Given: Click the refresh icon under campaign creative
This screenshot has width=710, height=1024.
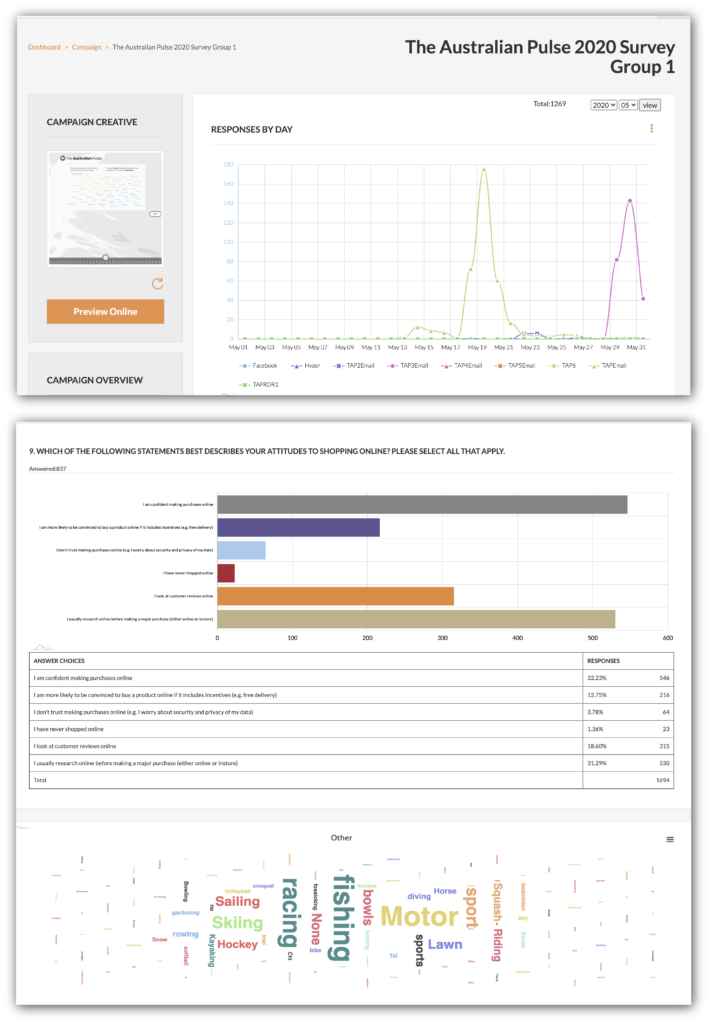Looking at the screenshot, I should 157,283.
